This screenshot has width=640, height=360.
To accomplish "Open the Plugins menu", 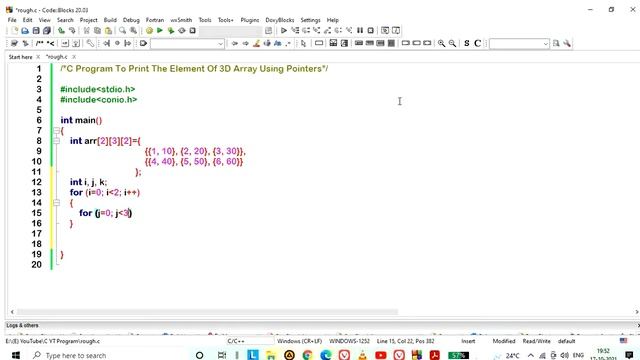I will point(250,20).
